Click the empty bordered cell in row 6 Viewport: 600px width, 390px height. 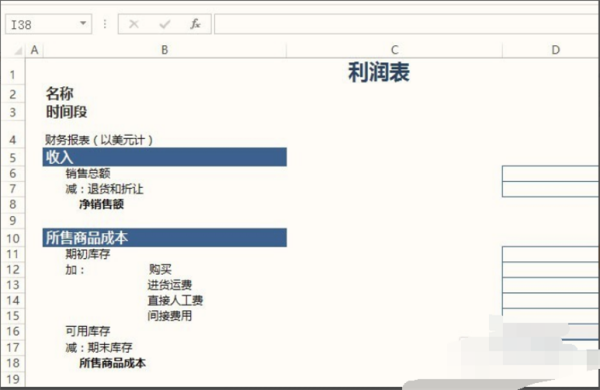(551, 173)
